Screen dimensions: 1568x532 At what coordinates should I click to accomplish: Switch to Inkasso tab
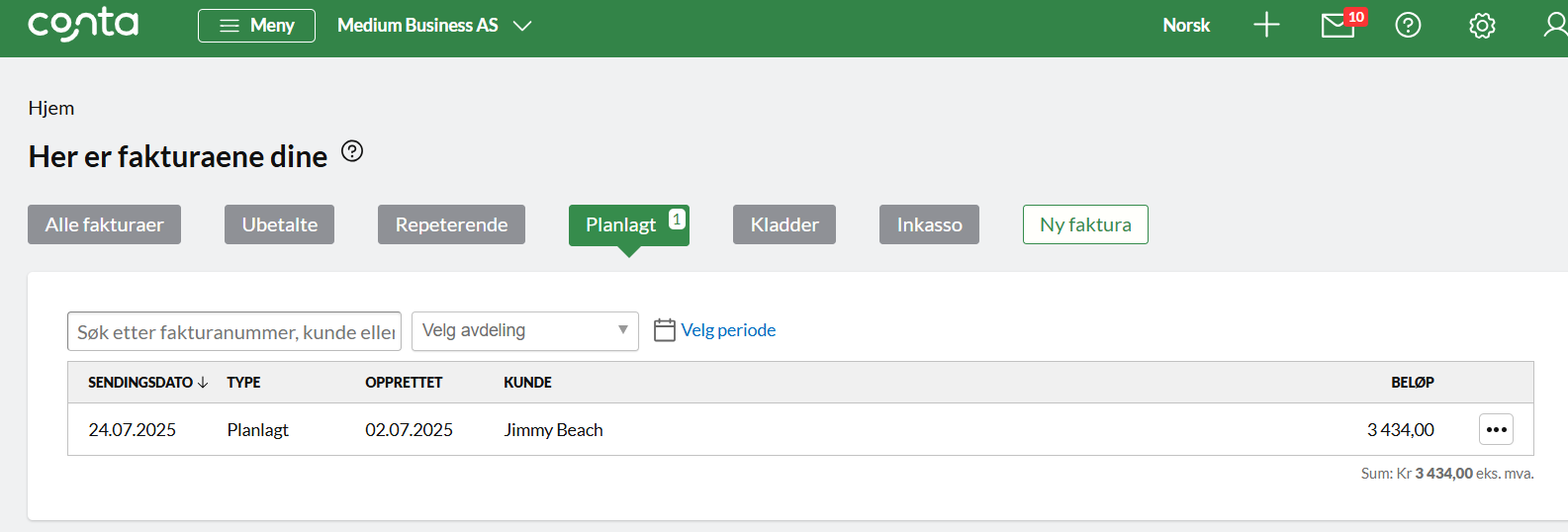929,224
